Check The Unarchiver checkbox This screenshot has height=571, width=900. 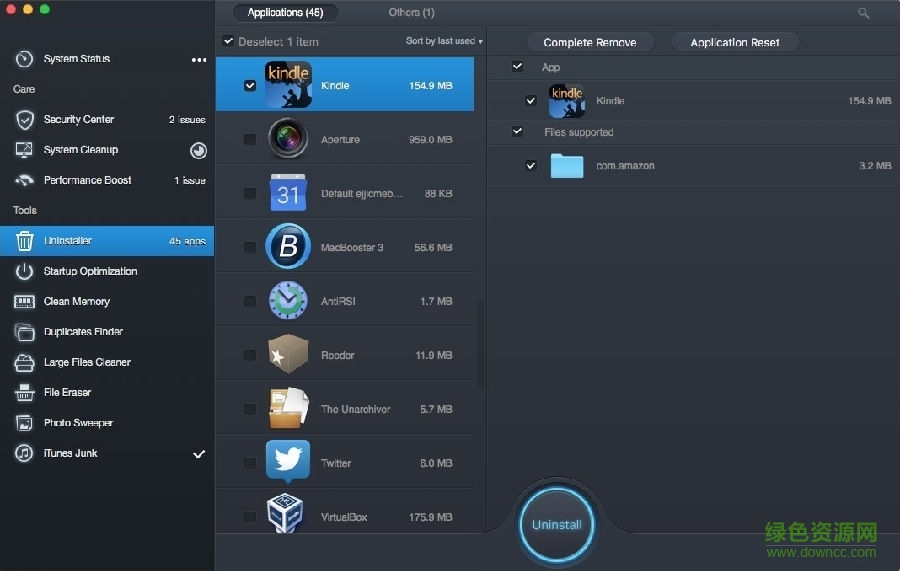coord(250,409)
